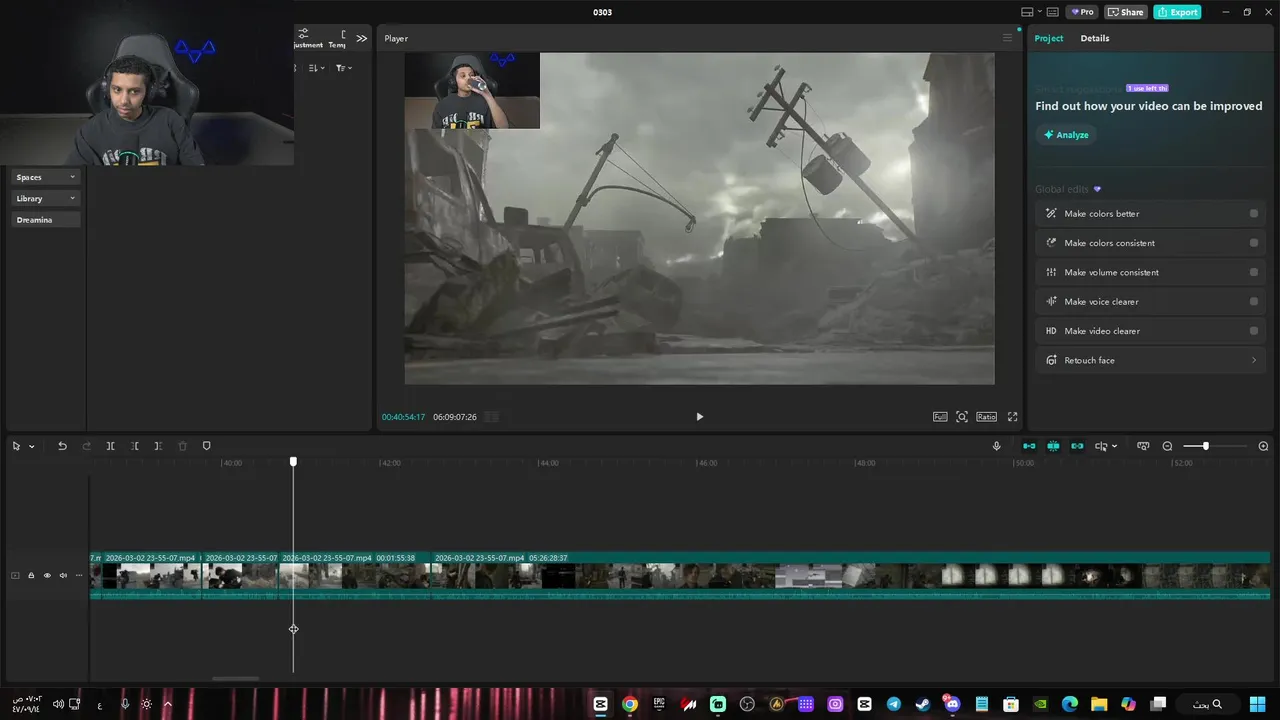Start voiceover recording with the microphone icon

pos(996,446)
